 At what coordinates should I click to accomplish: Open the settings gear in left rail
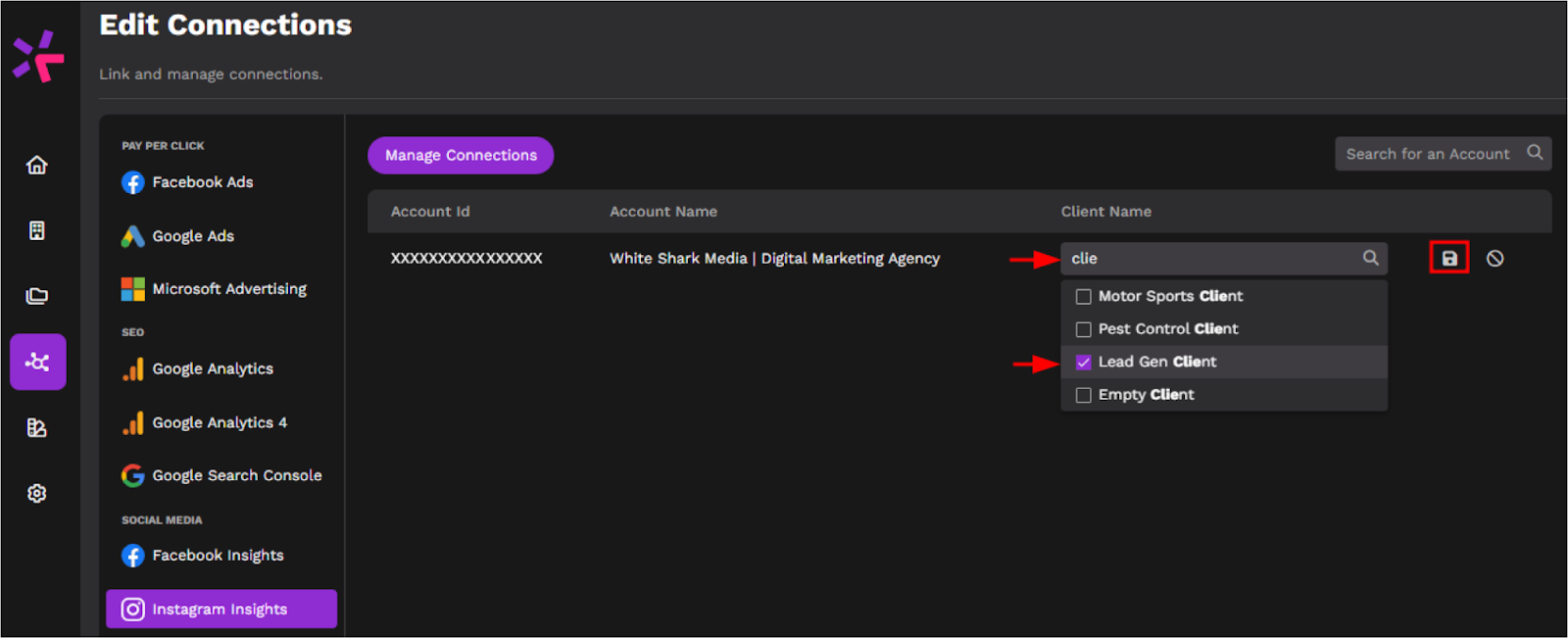(x=37, y=493)
